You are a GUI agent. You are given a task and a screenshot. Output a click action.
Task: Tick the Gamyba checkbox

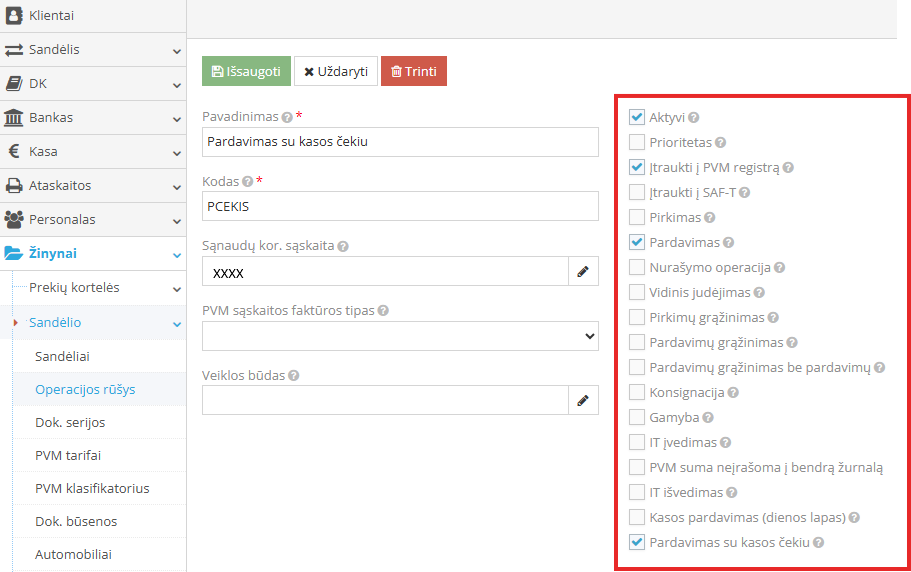click(x=637, y=417)
